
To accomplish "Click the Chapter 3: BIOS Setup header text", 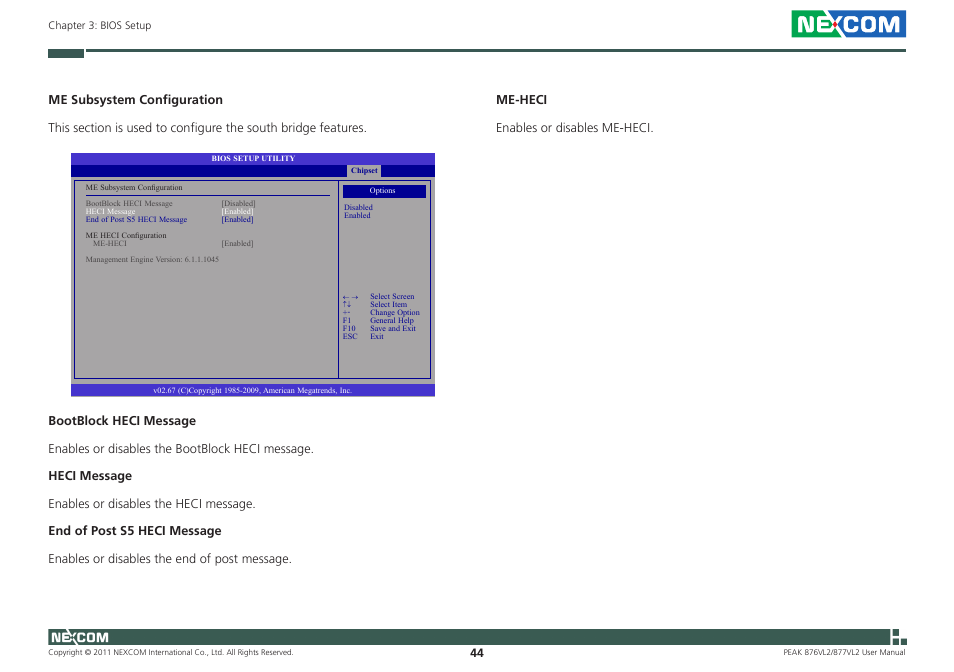I will point(100,26).
